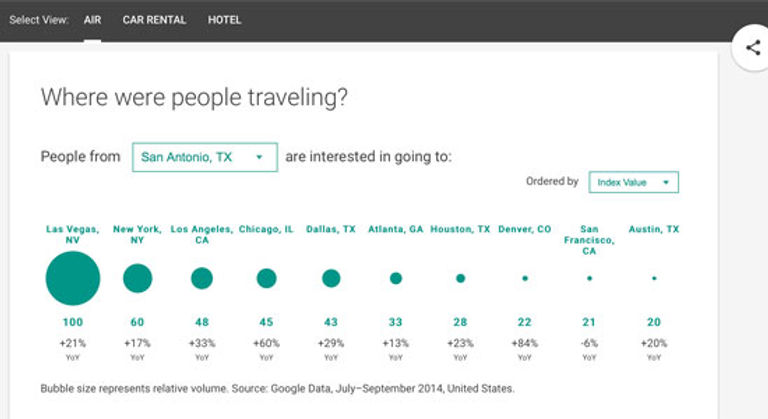The height and width of the screenshot is (419, 768).
Task: Expand the Index Value ordering dropdown
Action: click(634, 182)
